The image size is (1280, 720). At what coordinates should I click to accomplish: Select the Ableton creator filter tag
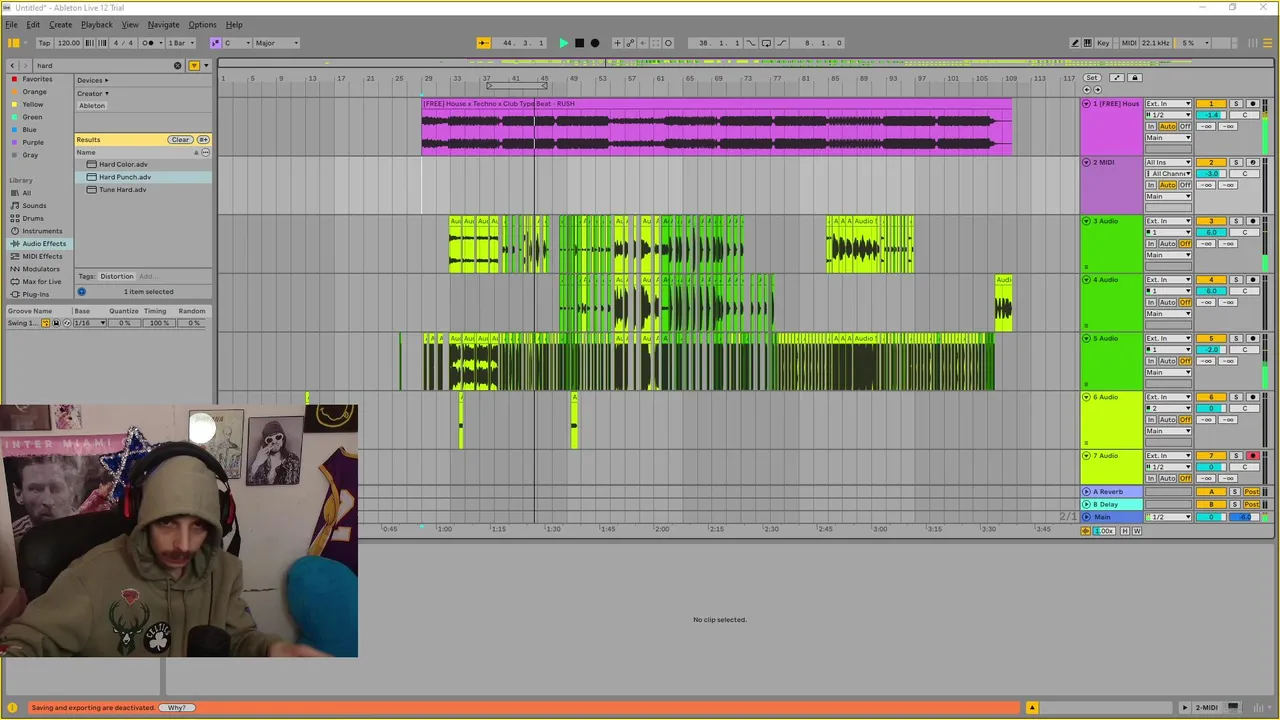click(x=92, y=105)
